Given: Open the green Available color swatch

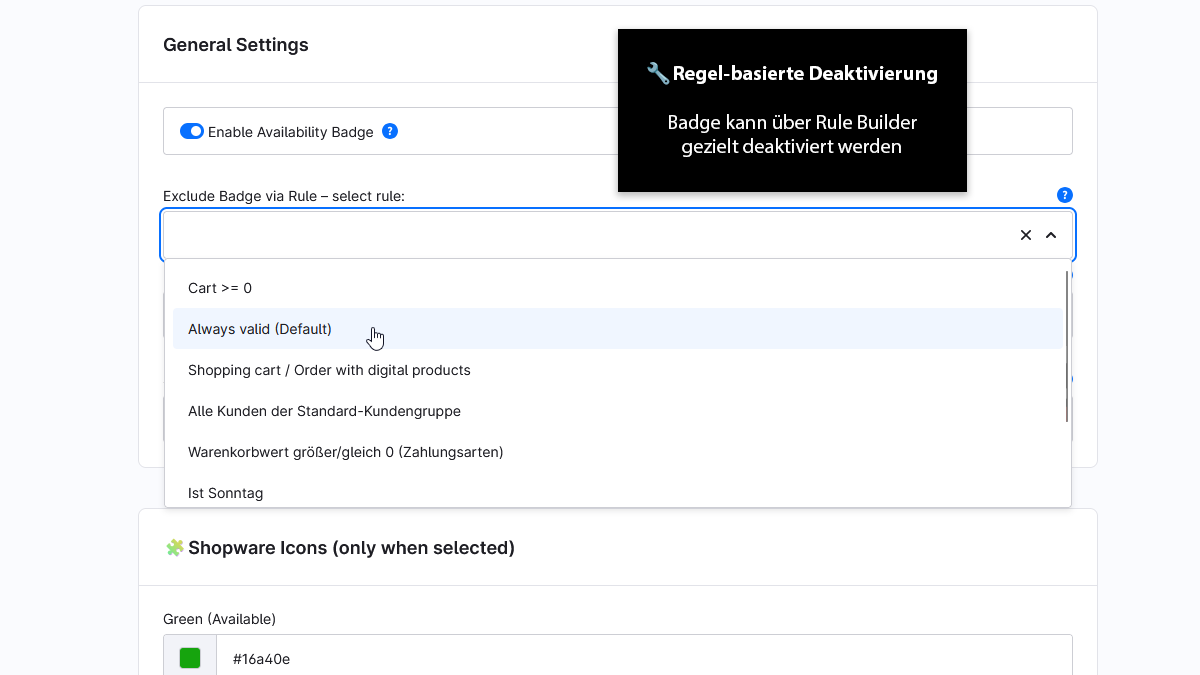Looking at the screenshot, I should point(190,658).
